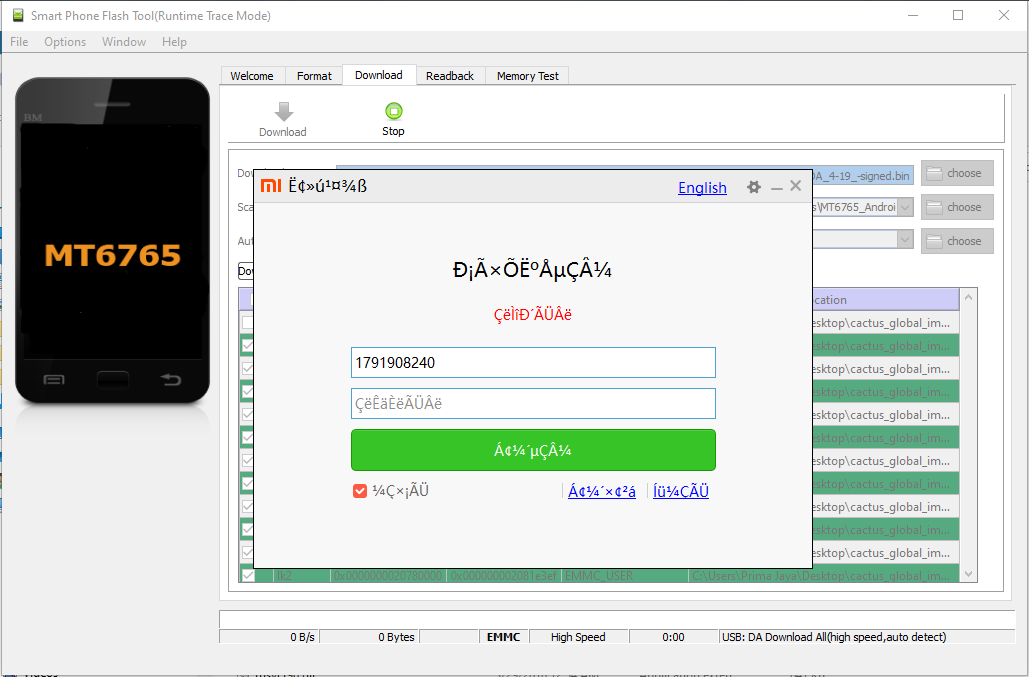Click the left blue link under login button
The height and width of the screenshot is (677, 1029).
[602, 491]
